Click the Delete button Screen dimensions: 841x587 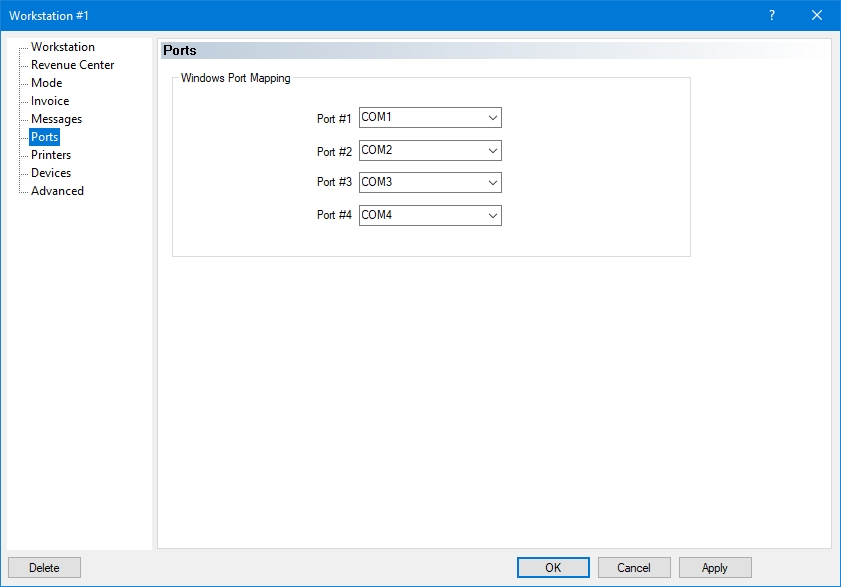(x=44, y=568)
